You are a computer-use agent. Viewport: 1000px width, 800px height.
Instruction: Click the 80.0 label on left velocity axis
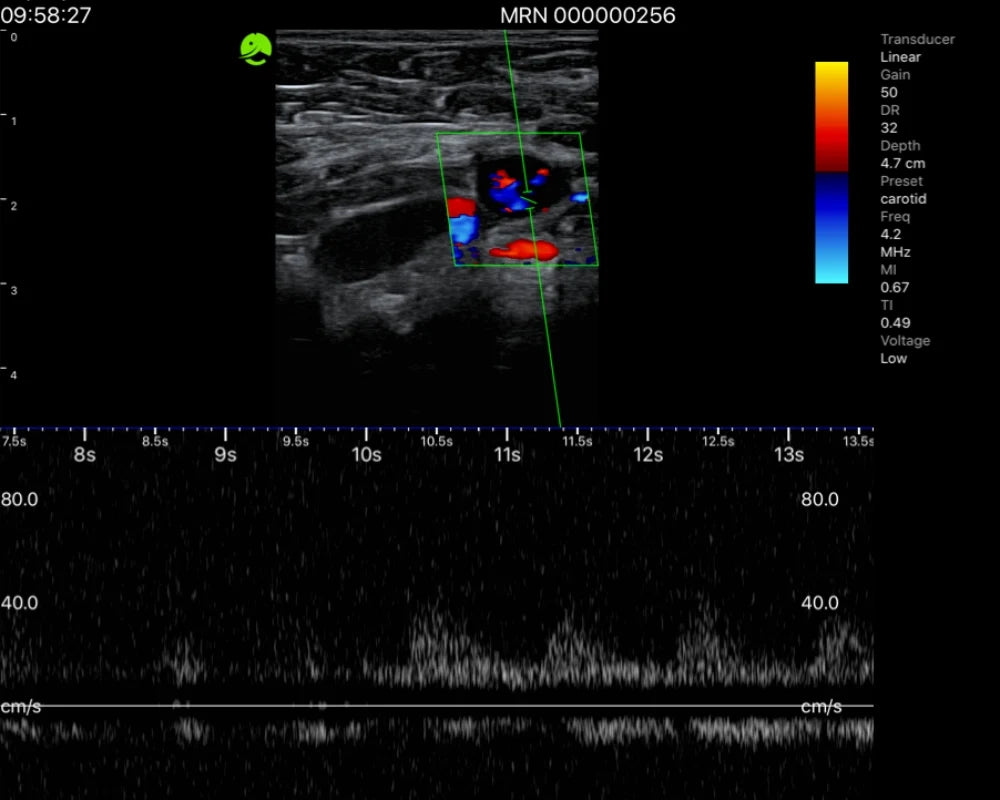[x=19, y=500]
